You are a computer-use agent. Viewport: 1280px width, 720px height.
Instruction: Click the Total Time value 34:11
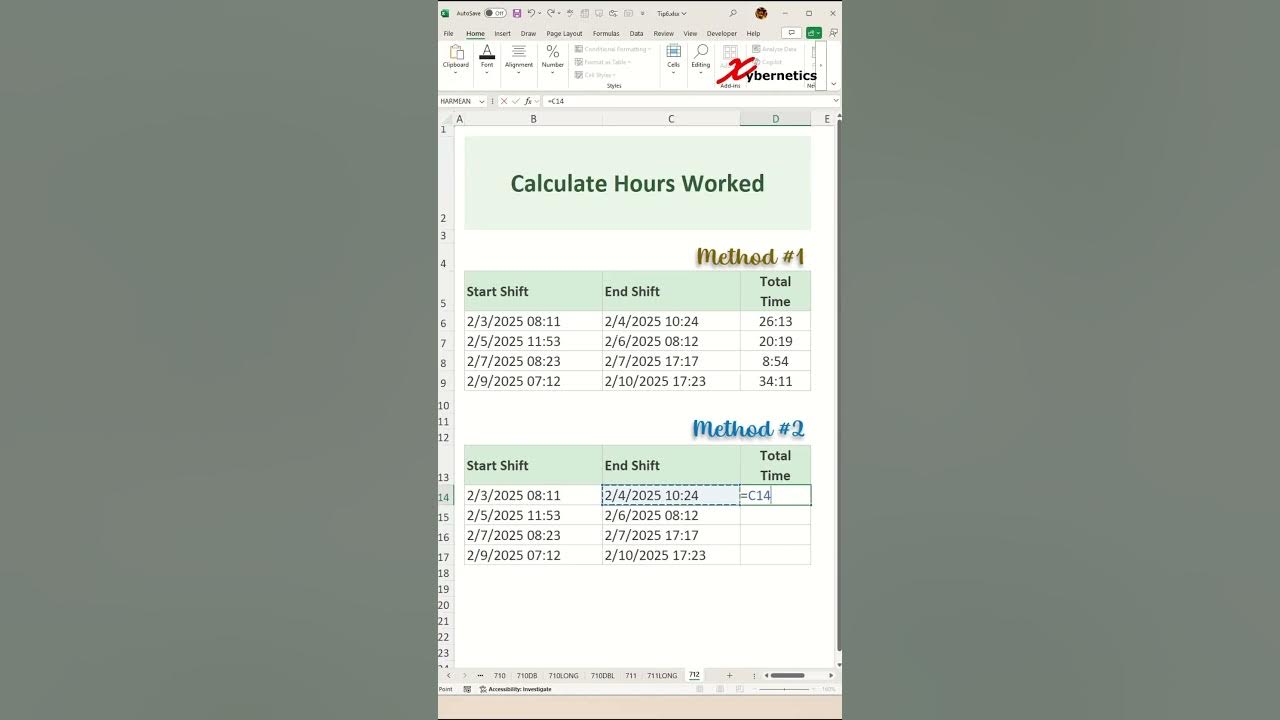(775, 381)
